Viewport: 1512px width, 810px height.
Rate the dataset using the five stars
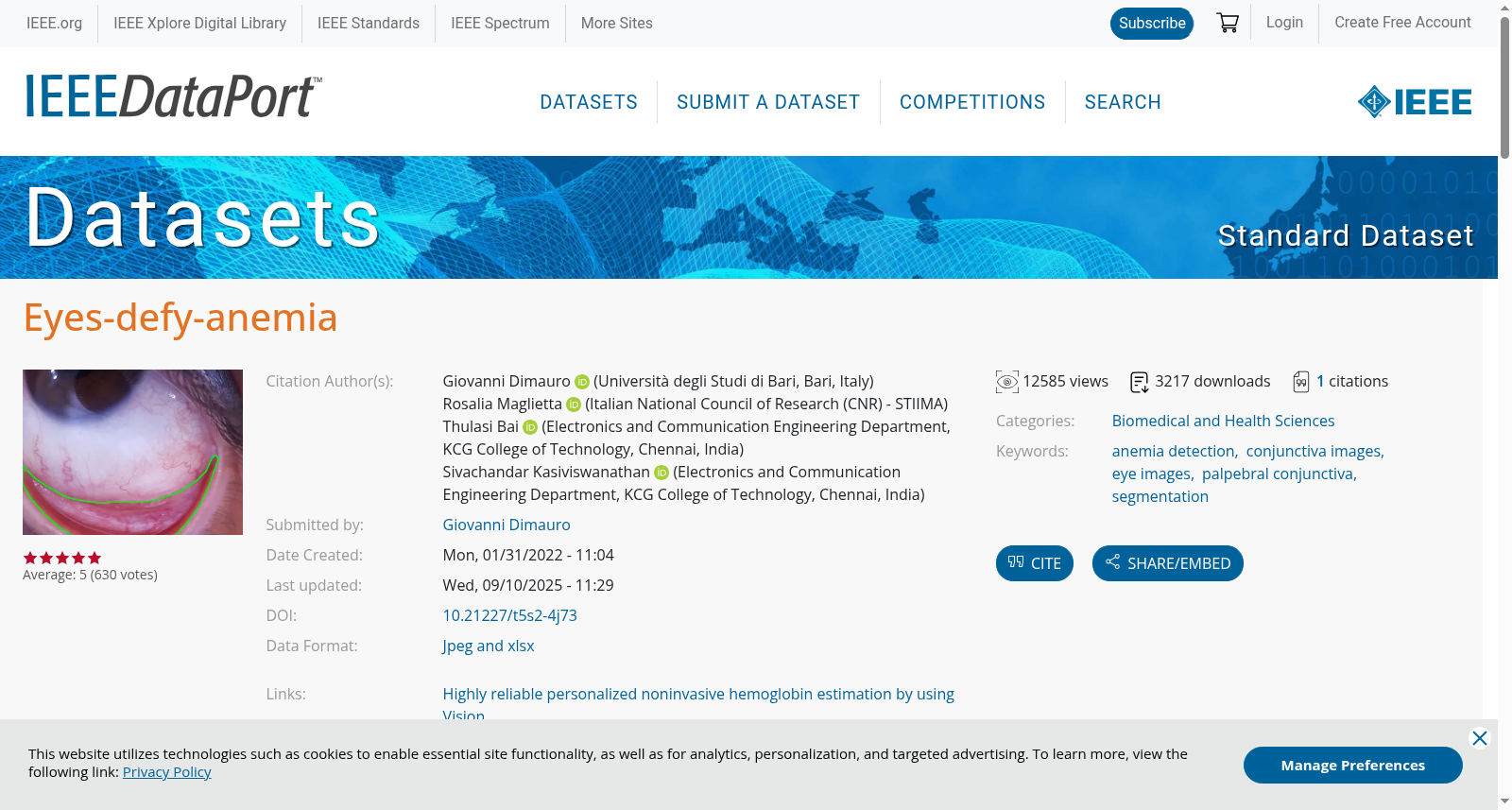click(x=62, y=558)
